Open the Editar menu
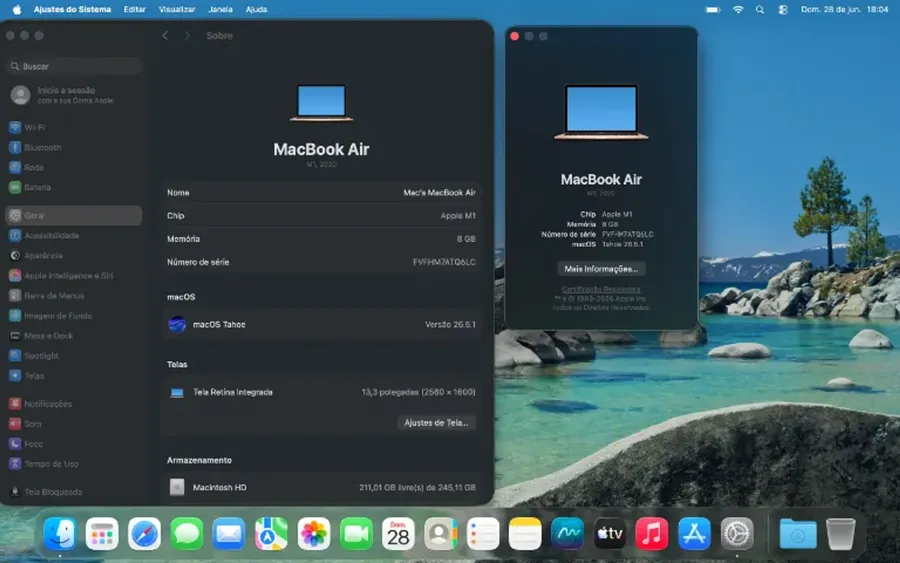Screen dimensions: 900x563 pyautogui.click(x=134, y=9)
